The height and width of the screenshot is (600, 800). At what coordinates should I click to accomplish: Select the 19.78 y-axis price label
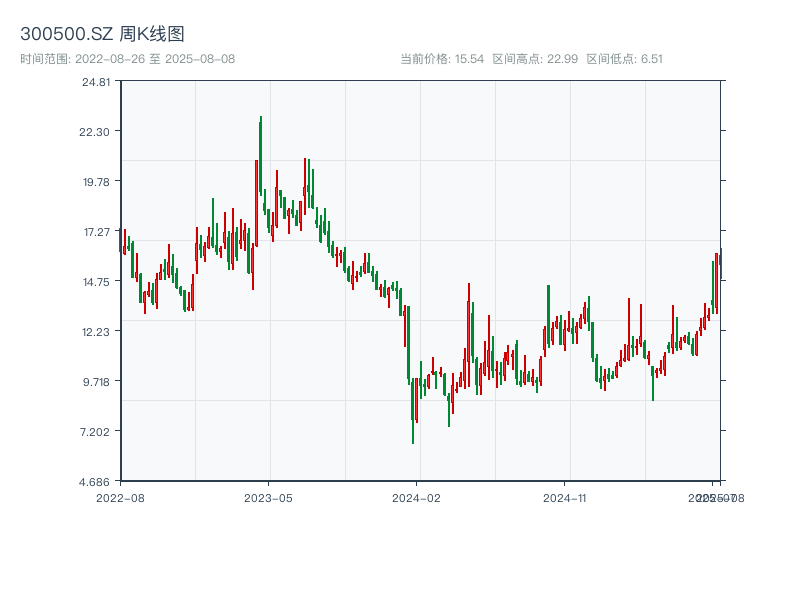96,182
